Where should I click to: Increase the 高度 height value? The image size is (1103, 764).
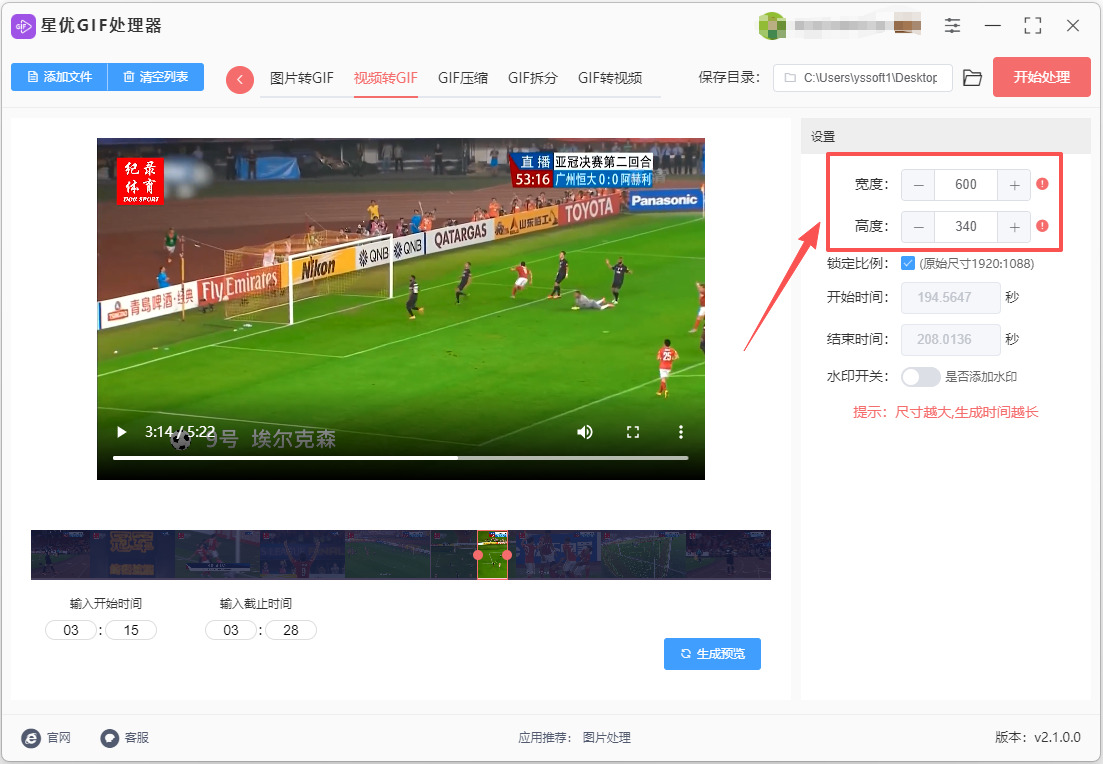(x=1014, y=227)
